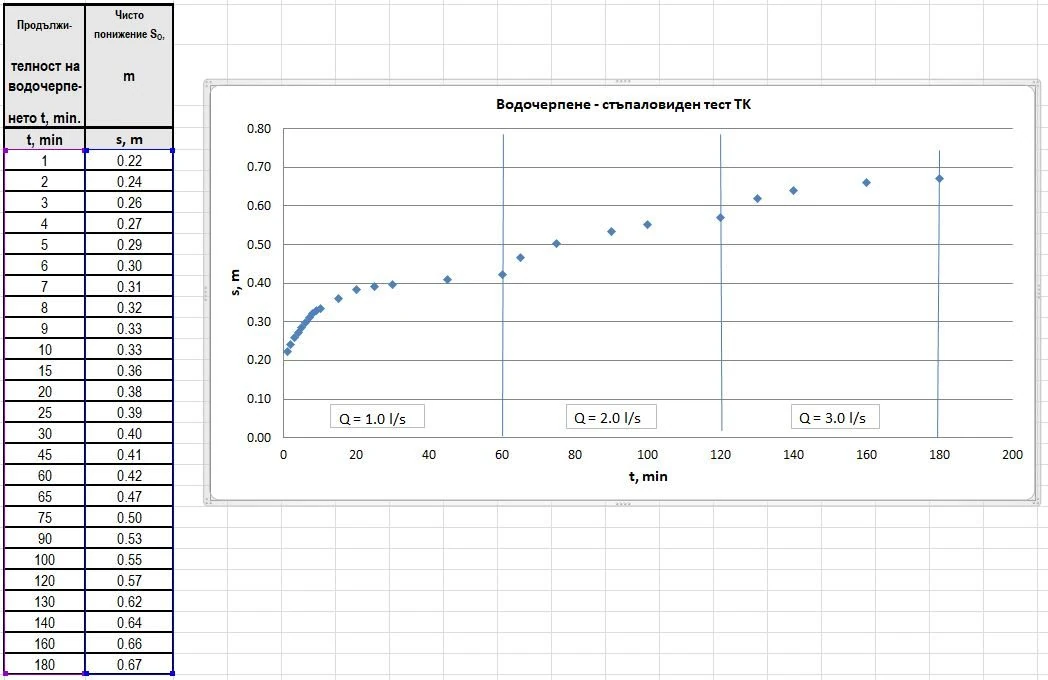Select the 0.33 cell in the t = 9 row
This screenshot has height=680, width=1048.
point(129,329)
